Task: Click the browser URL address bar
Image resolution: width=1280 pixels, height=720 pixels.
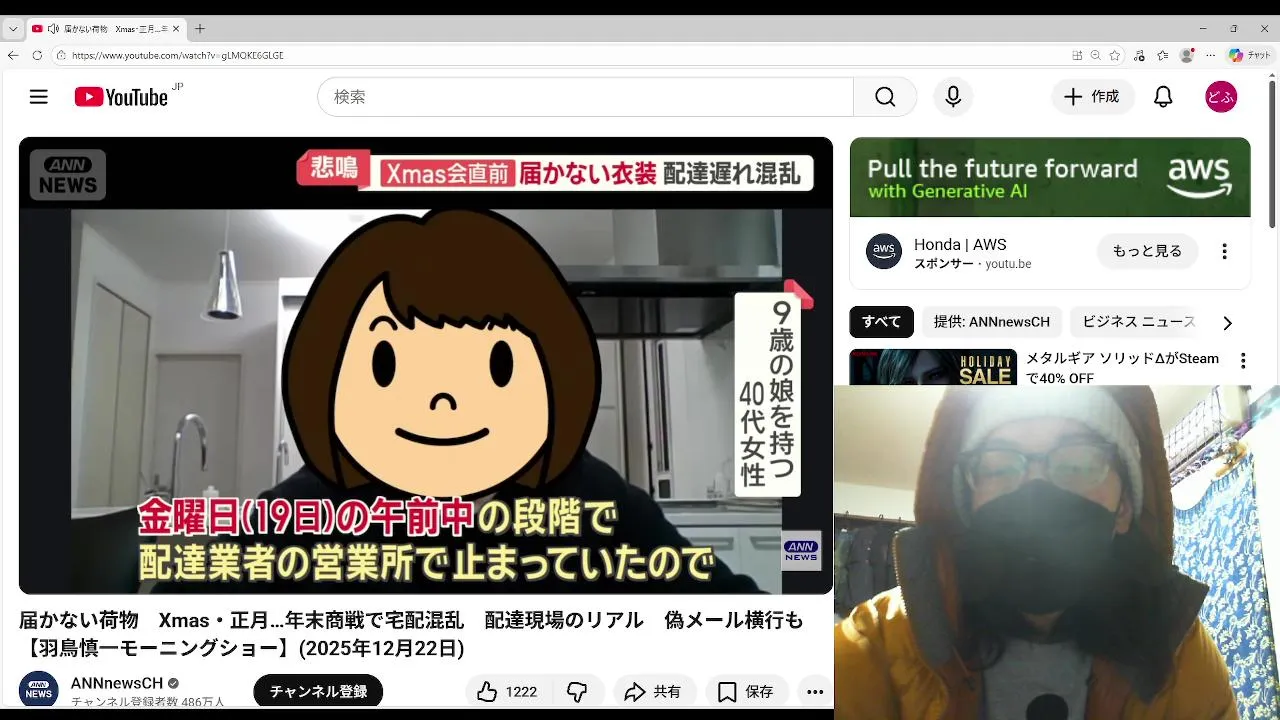Action: coord(560,55)
